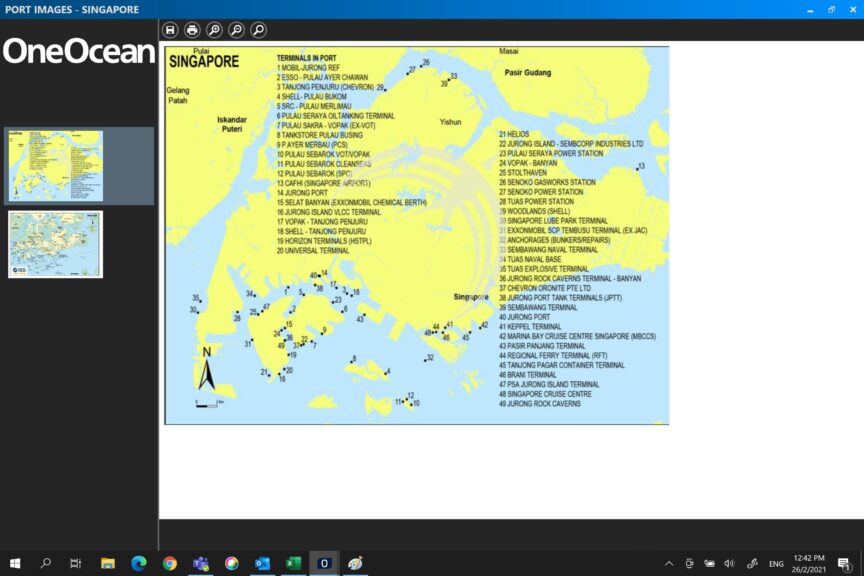Select the second ISS map thumbnail
Screen dimensions: 864x576
(56, 244)
